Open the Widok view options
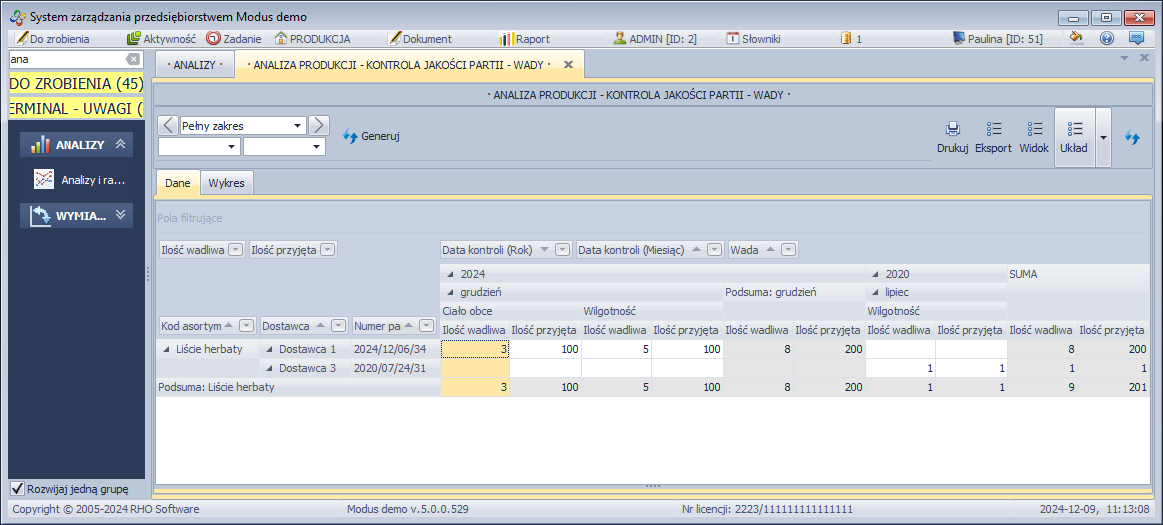1163x525 pixels. click(x=1034, y=130)
